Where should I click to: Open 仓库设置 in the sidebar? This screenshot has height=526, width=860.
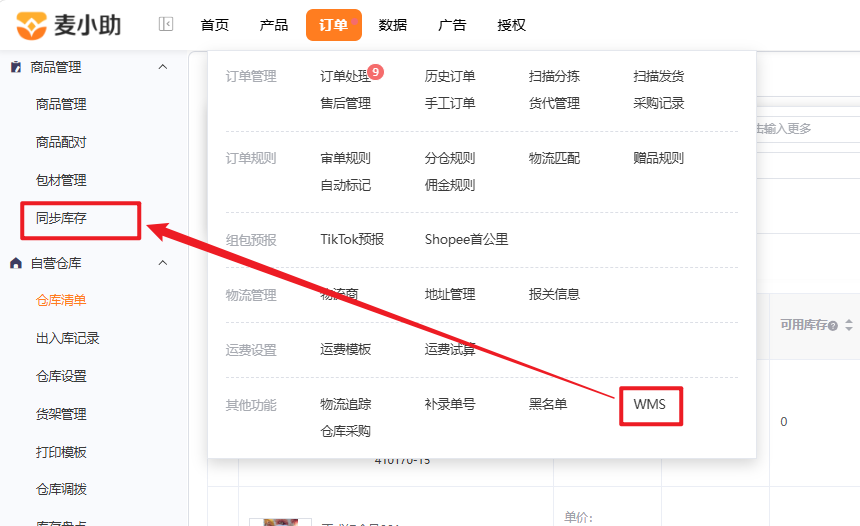pos(61,376)
